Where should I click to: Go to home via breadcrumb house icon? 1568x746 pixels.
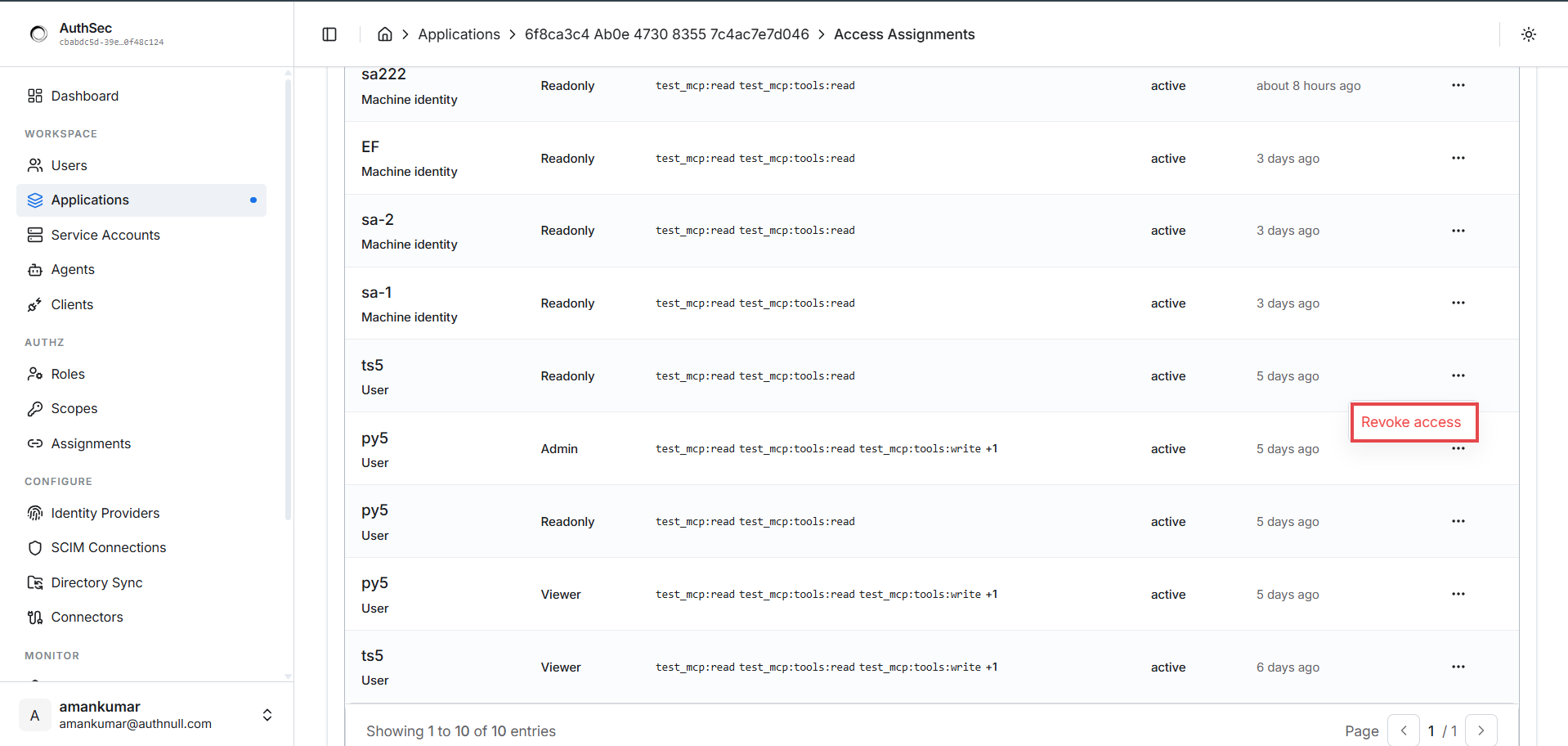385,34
